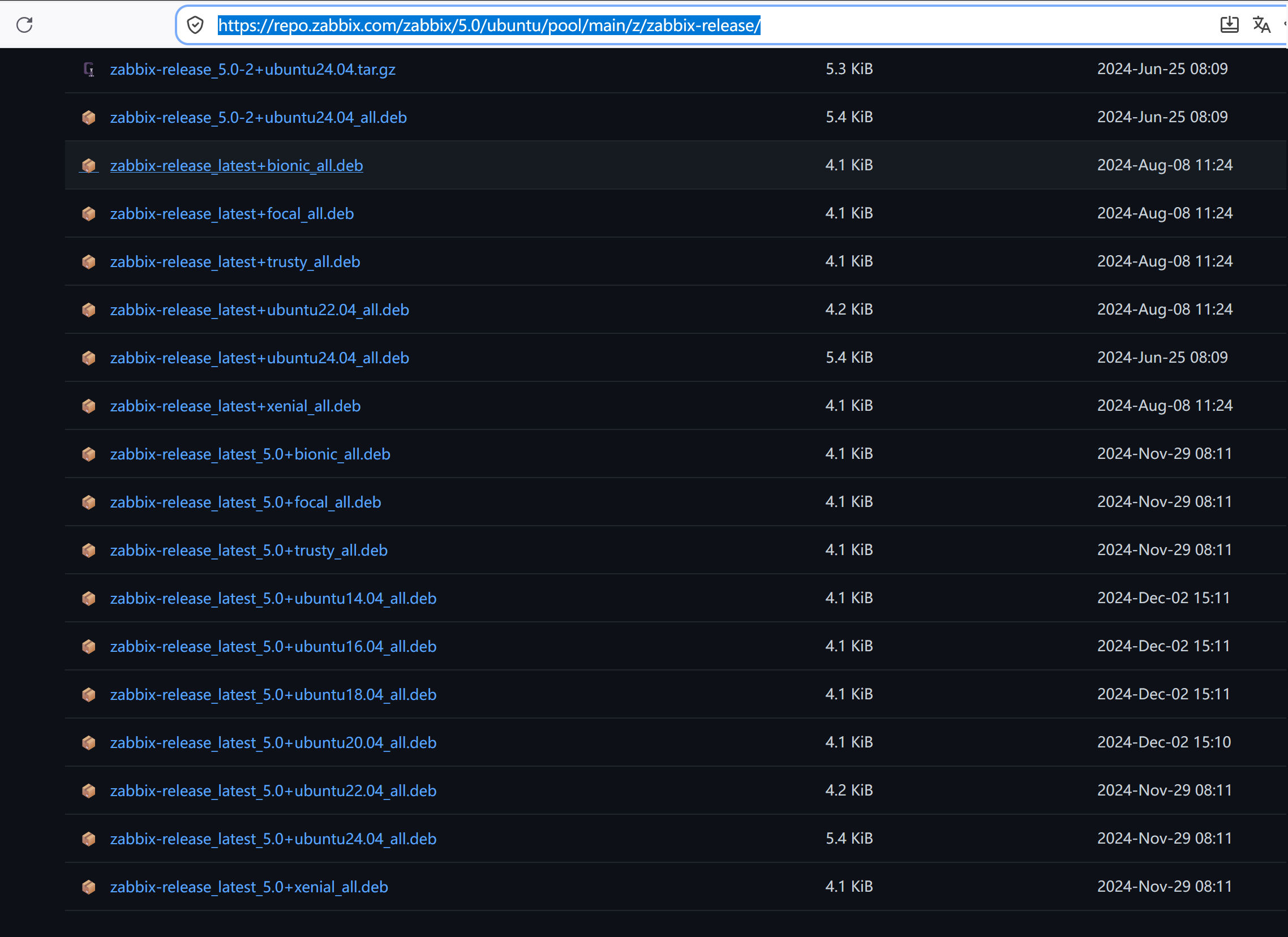This screenshot has width=1288, height=937.
Task: Download zabbix-release_latest_5.0+ubuntu22.04_all.deb
Action: (273, 790)
